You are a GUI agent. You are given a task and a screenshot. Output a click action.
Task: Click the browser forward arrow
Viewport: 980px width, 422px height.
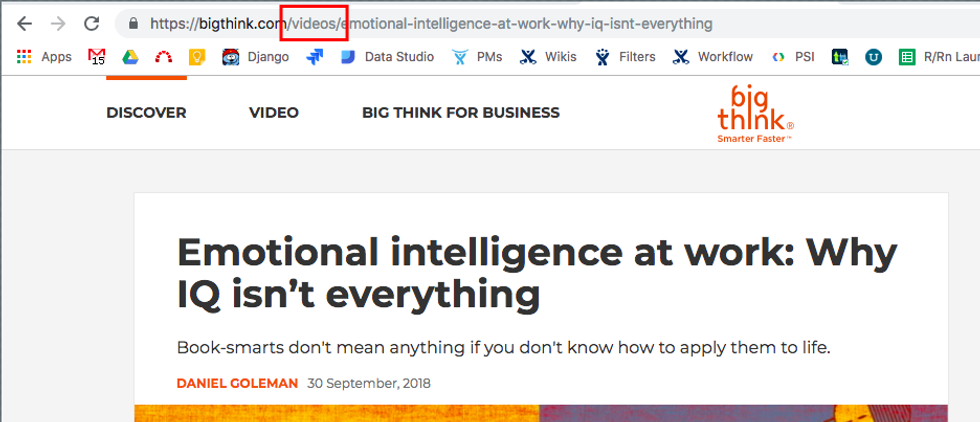[x=58, y=23]
